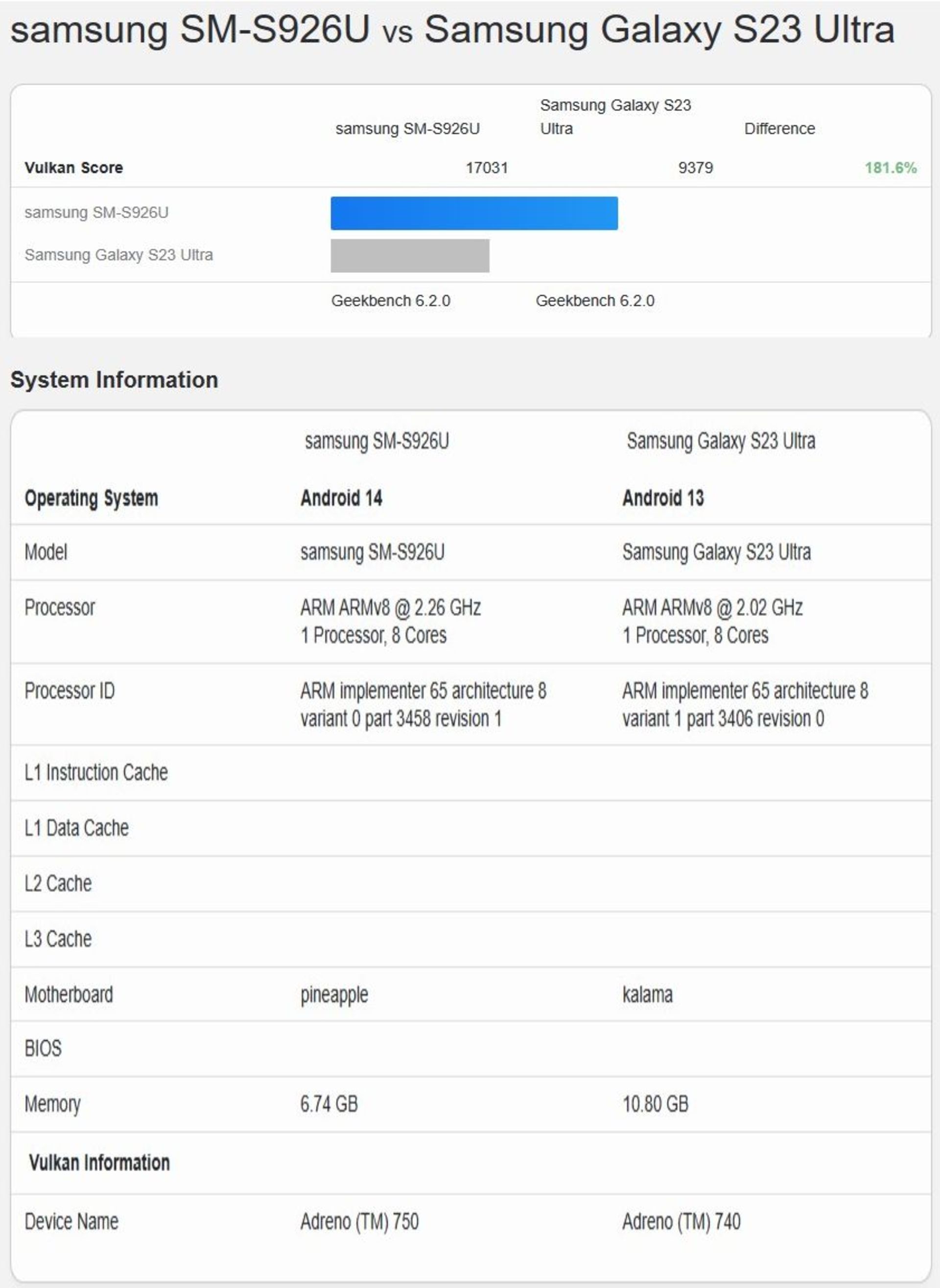
Task: Select Processor ID with 'part 3458 revision 1'
Action: [423, 705]
